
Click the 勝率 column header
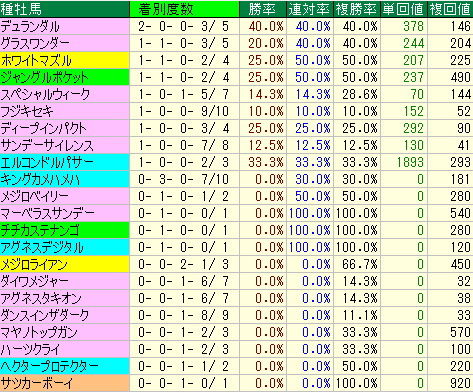262,9
